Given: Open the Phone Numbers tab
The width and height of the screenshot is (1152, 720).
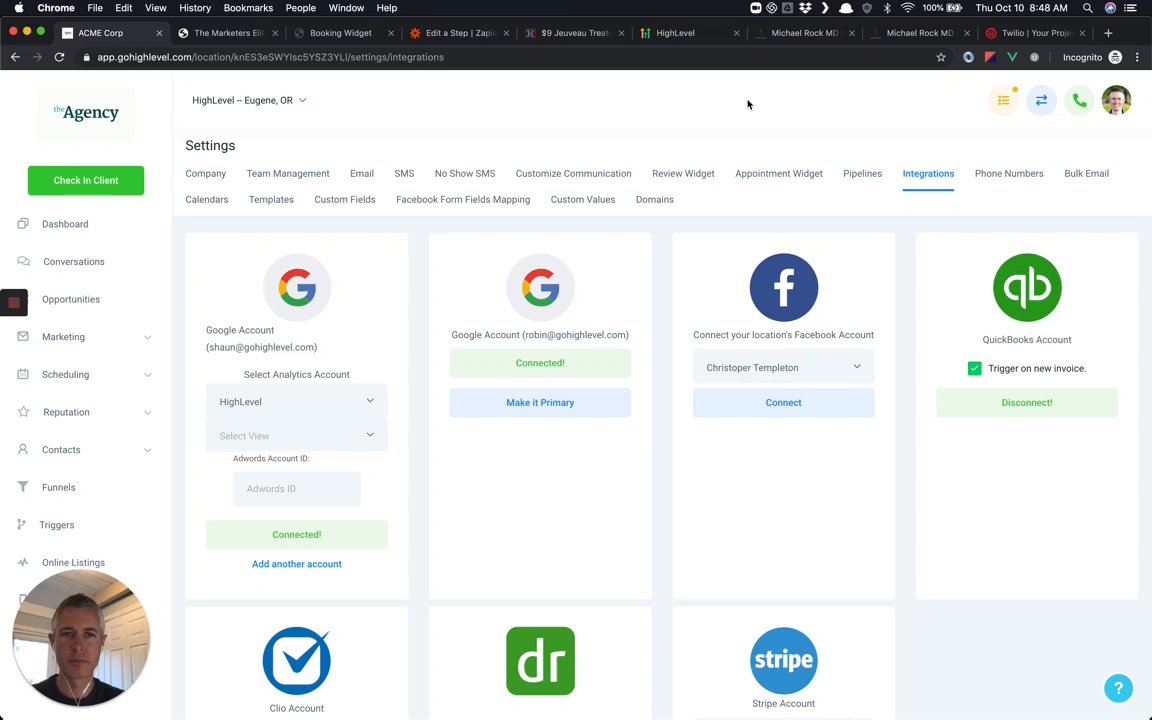Looking at the screenshot, I should coord(1009,174).
